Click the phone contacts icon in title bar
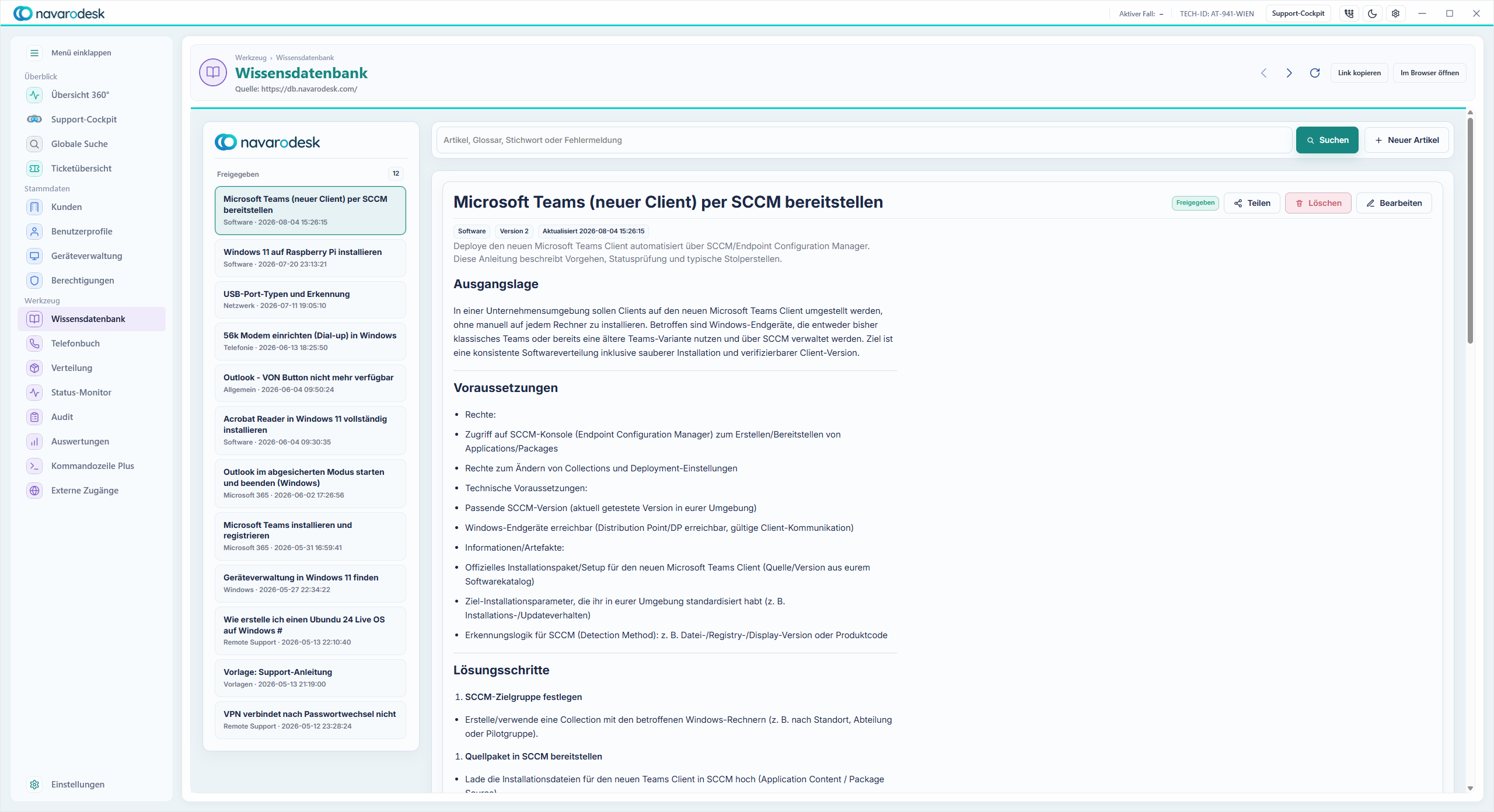 (x=1349, y=13)
